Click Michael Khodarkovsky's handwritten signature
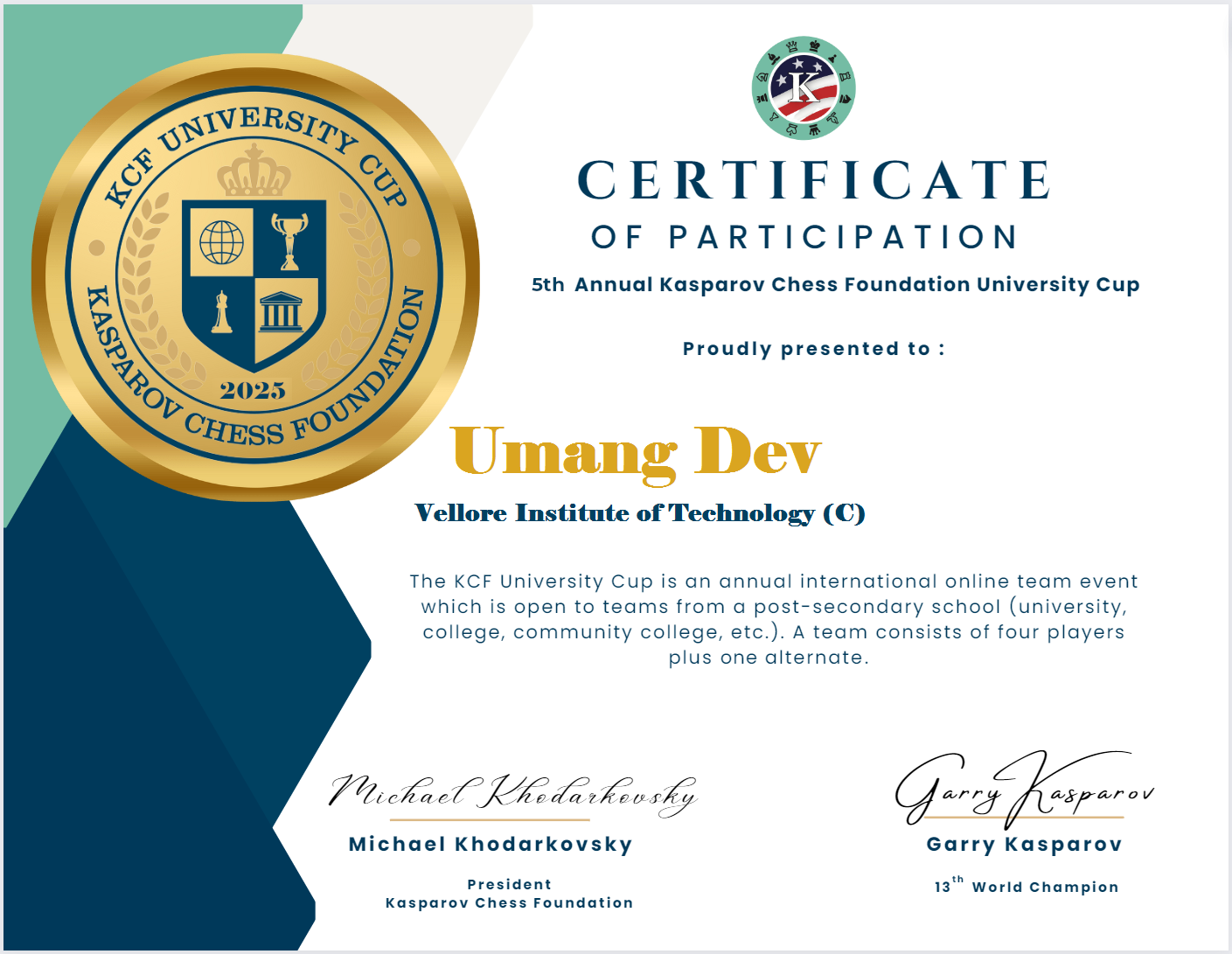The width and height of the screenshot is (1232, 954). pyautogui.click(x=512, y=793)
